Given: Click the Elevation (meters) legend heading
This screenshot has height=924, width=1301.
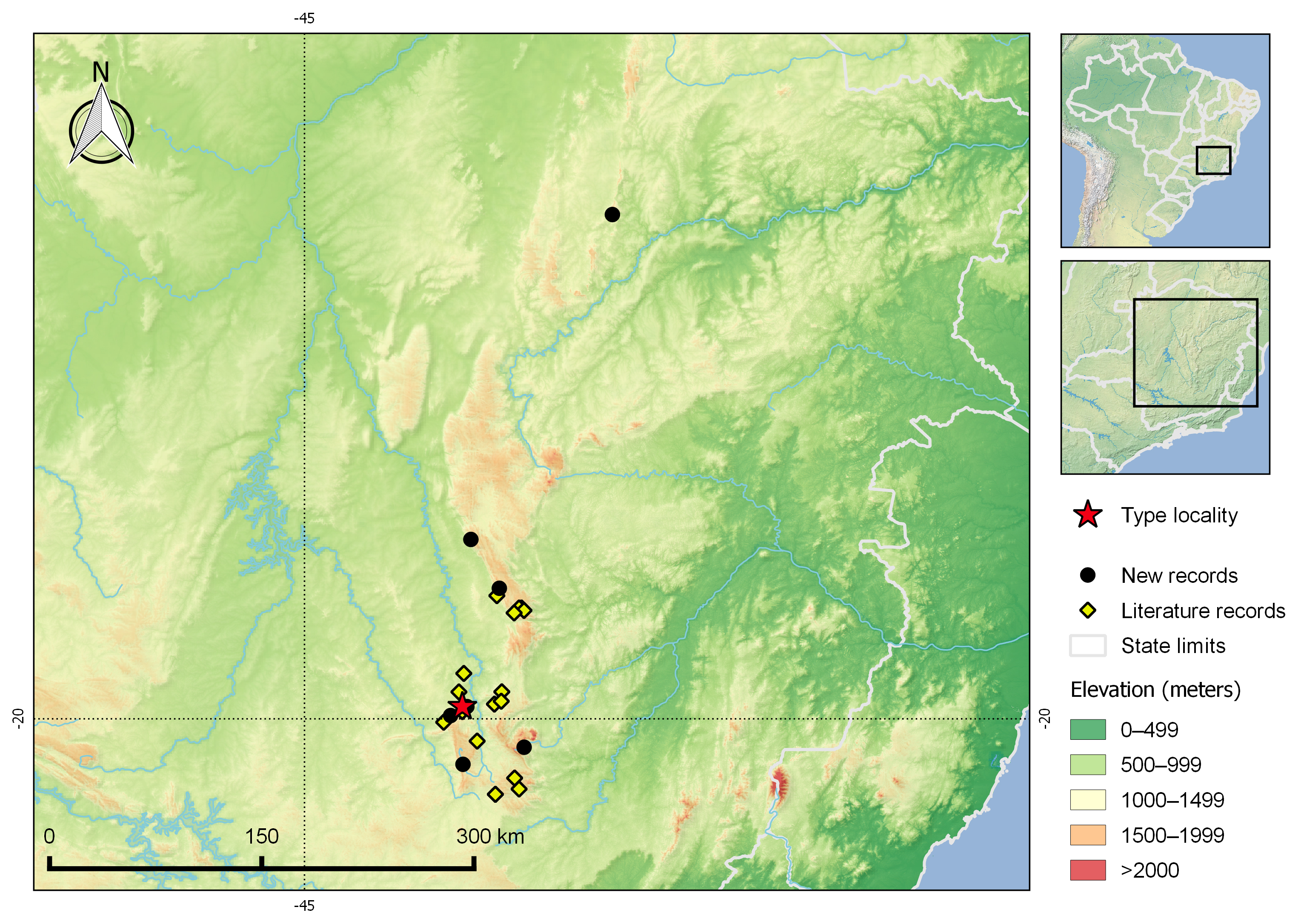Looking at the screenshot, I should click(1155, 690).
